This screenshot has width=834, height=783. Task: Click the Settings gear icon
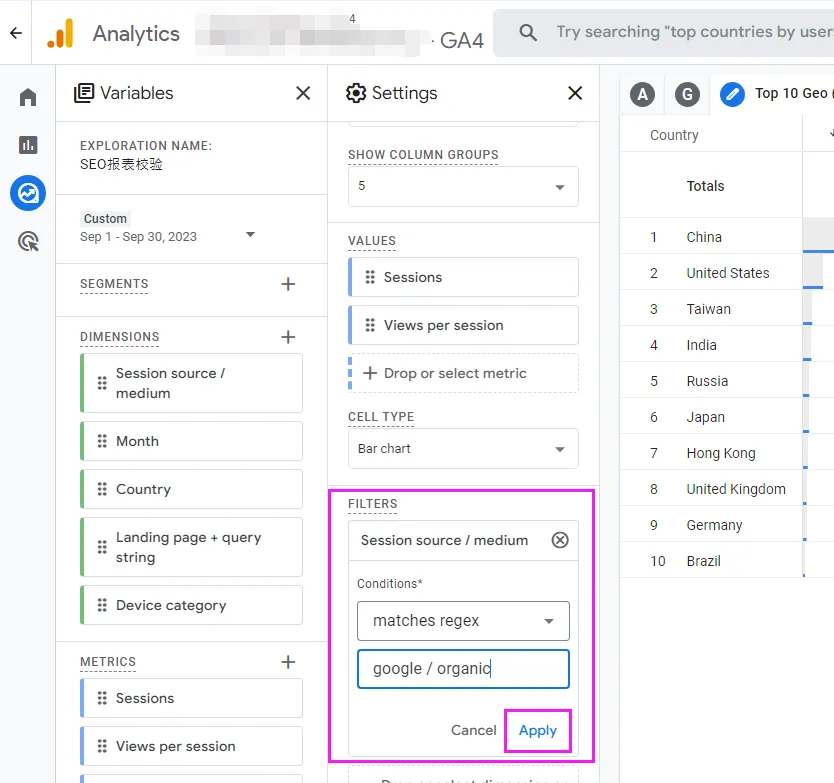pyautogui.click(x=356, y=93)
